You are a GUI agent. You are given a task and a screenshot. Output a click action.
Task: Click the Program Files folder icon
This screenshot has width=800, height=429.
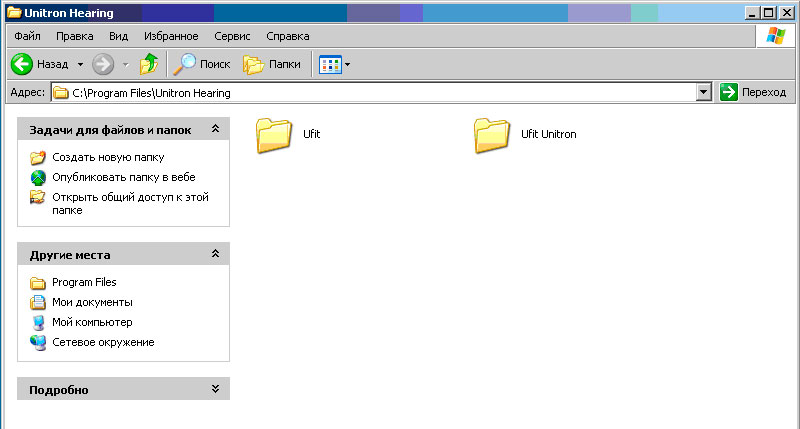pos(38,283)
